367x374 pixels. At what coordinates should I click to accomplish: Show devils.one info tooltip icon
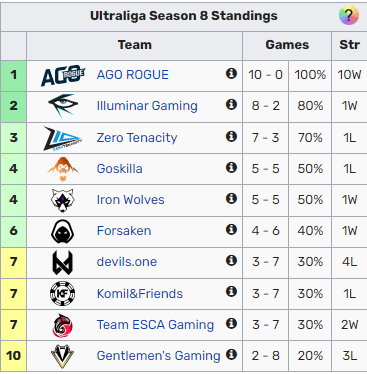click(x=231, y=260)
